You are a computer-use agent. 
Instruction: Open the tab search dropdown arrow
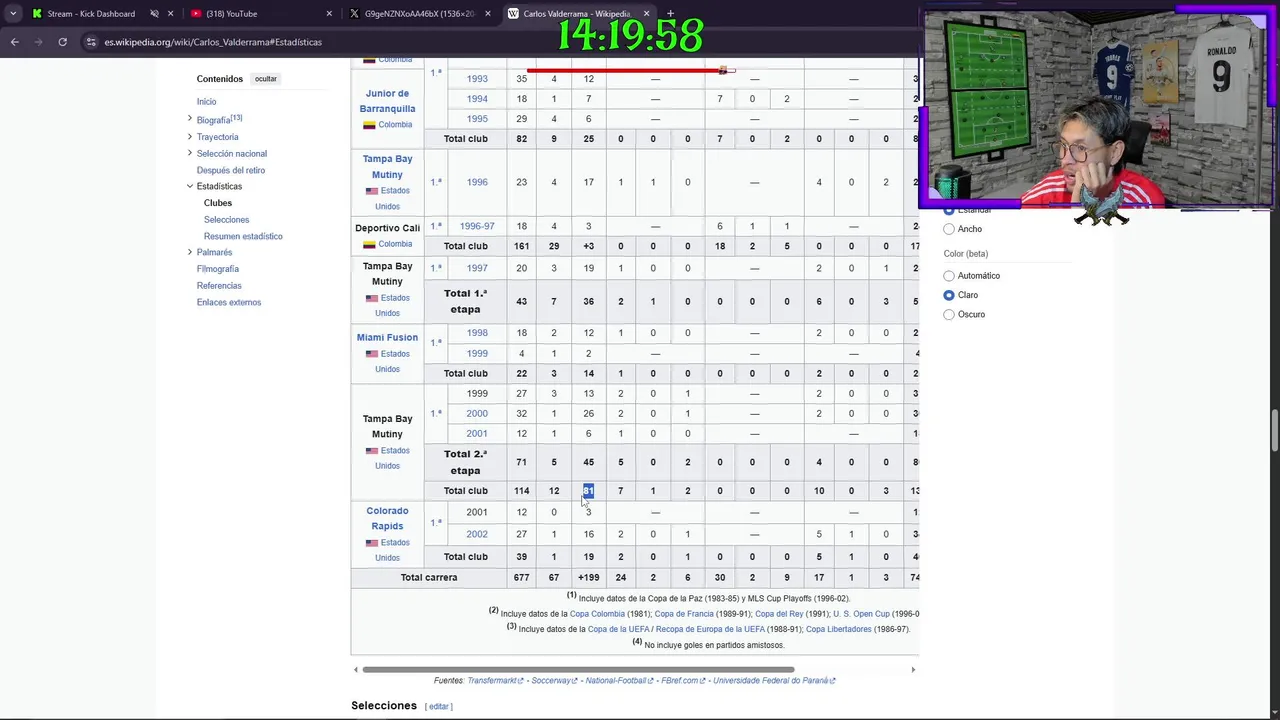[12, 14]
